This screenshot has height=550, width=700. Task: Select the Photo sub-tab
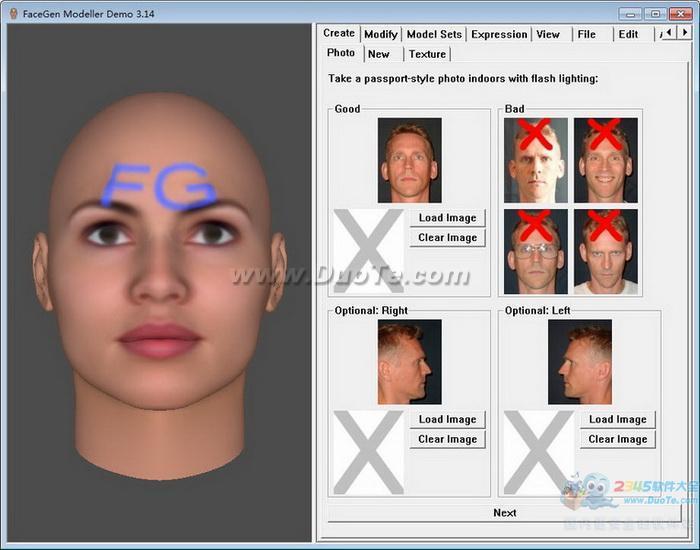click(x=341, y=53)
